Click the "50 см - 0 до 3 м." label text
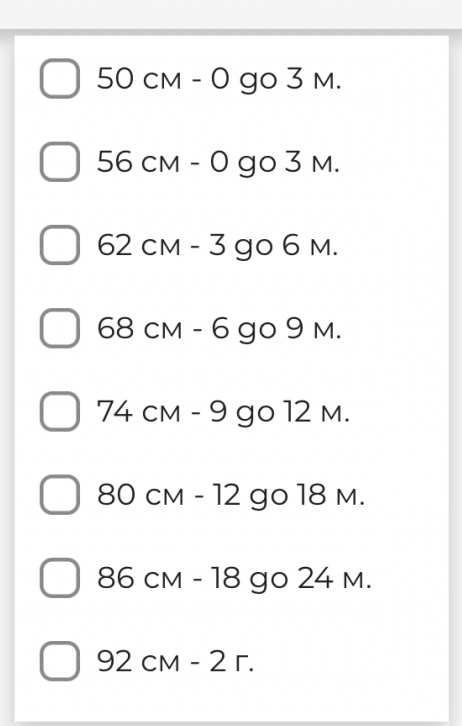The height and width of the screenshot is (726, 462). coord(219,80)
